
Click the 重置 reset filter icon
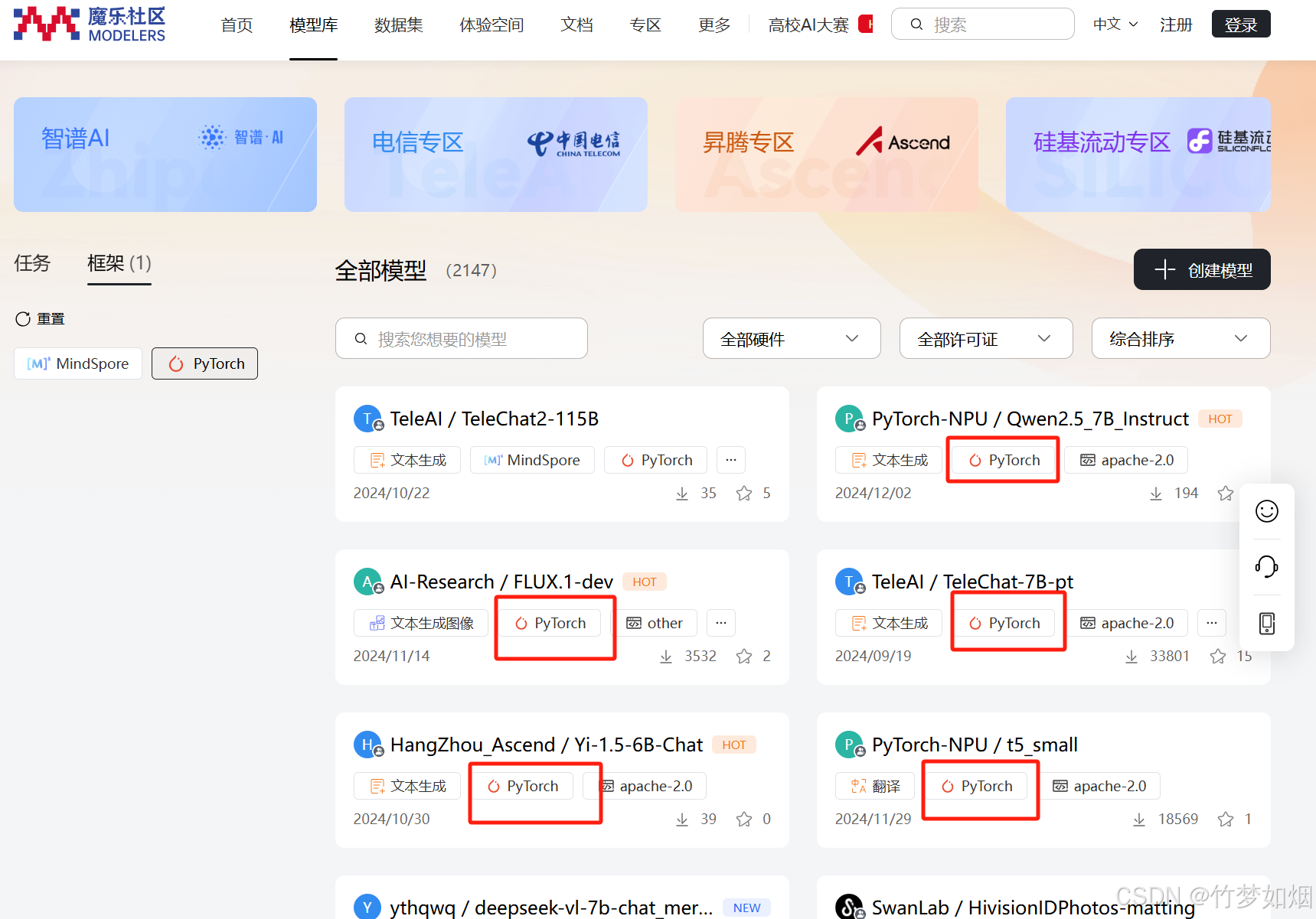coord(23,318)
